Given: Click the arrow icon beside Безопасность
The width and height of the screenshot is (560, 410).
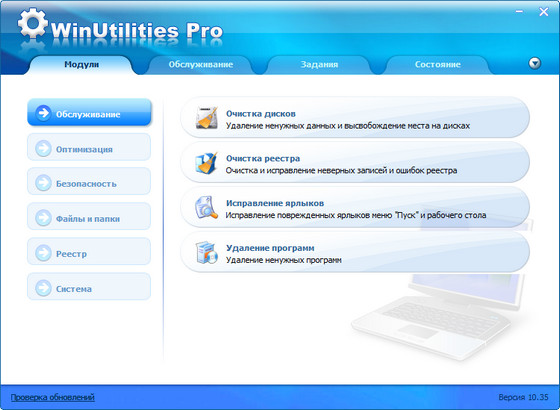Looking at the screenshot, I should click(43, 183).
